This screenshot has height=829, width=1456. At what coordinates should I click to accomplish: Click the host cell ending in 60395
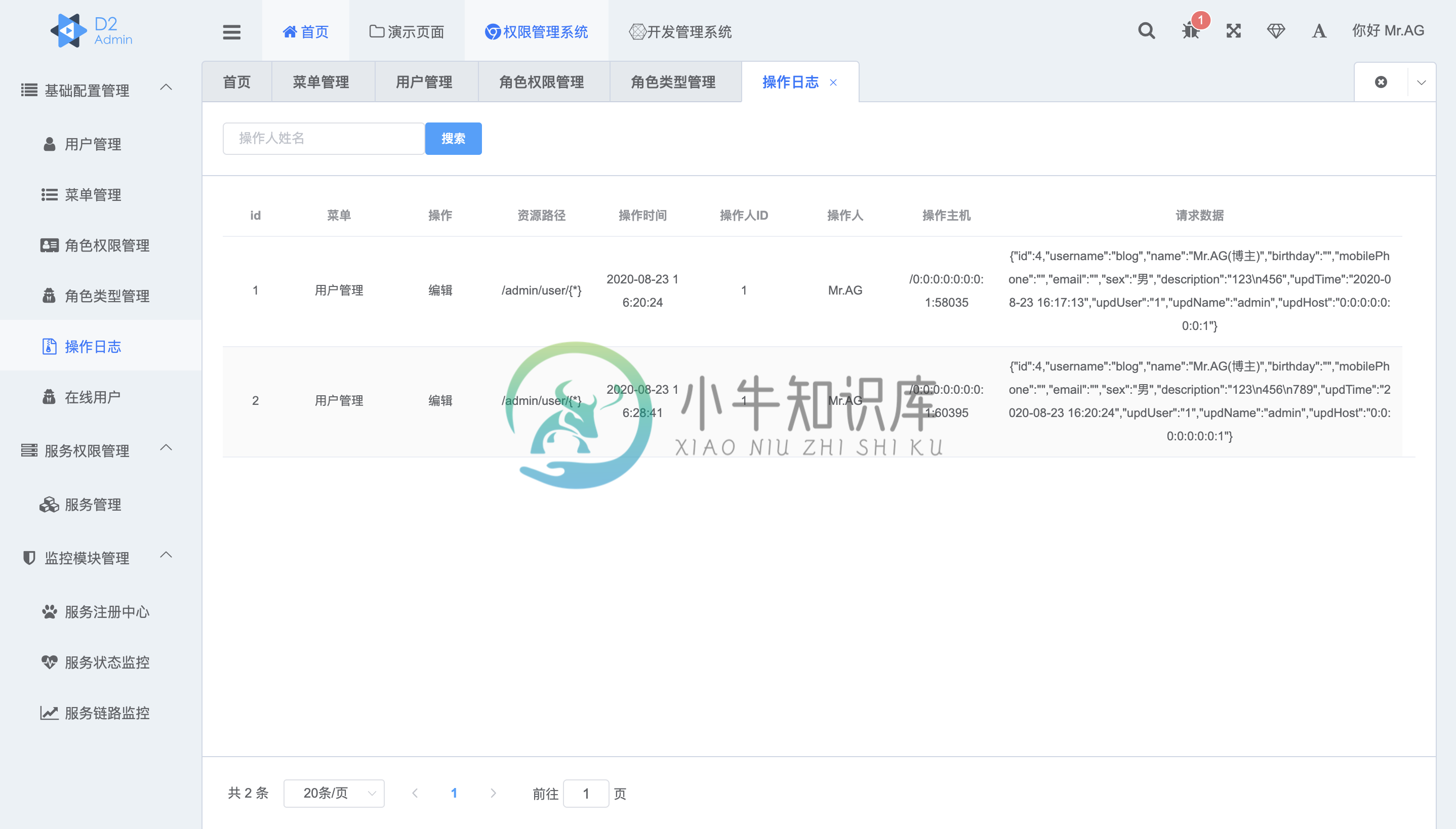coord(946,401)
